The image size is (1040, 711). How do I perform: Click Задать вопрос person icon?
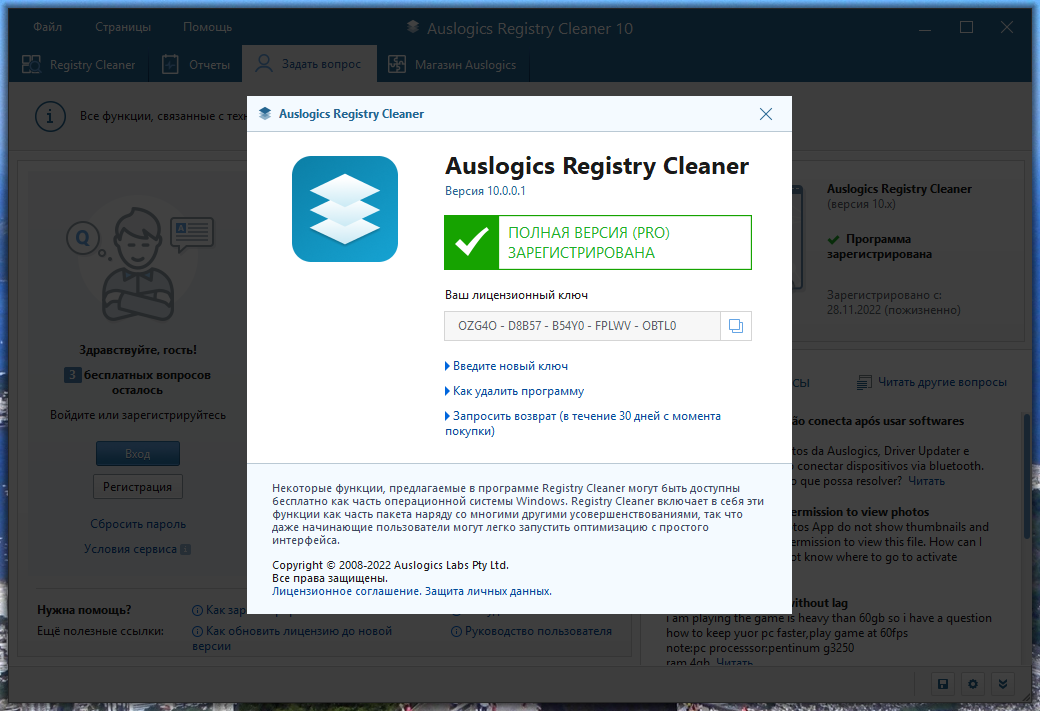tap(264, 64)
